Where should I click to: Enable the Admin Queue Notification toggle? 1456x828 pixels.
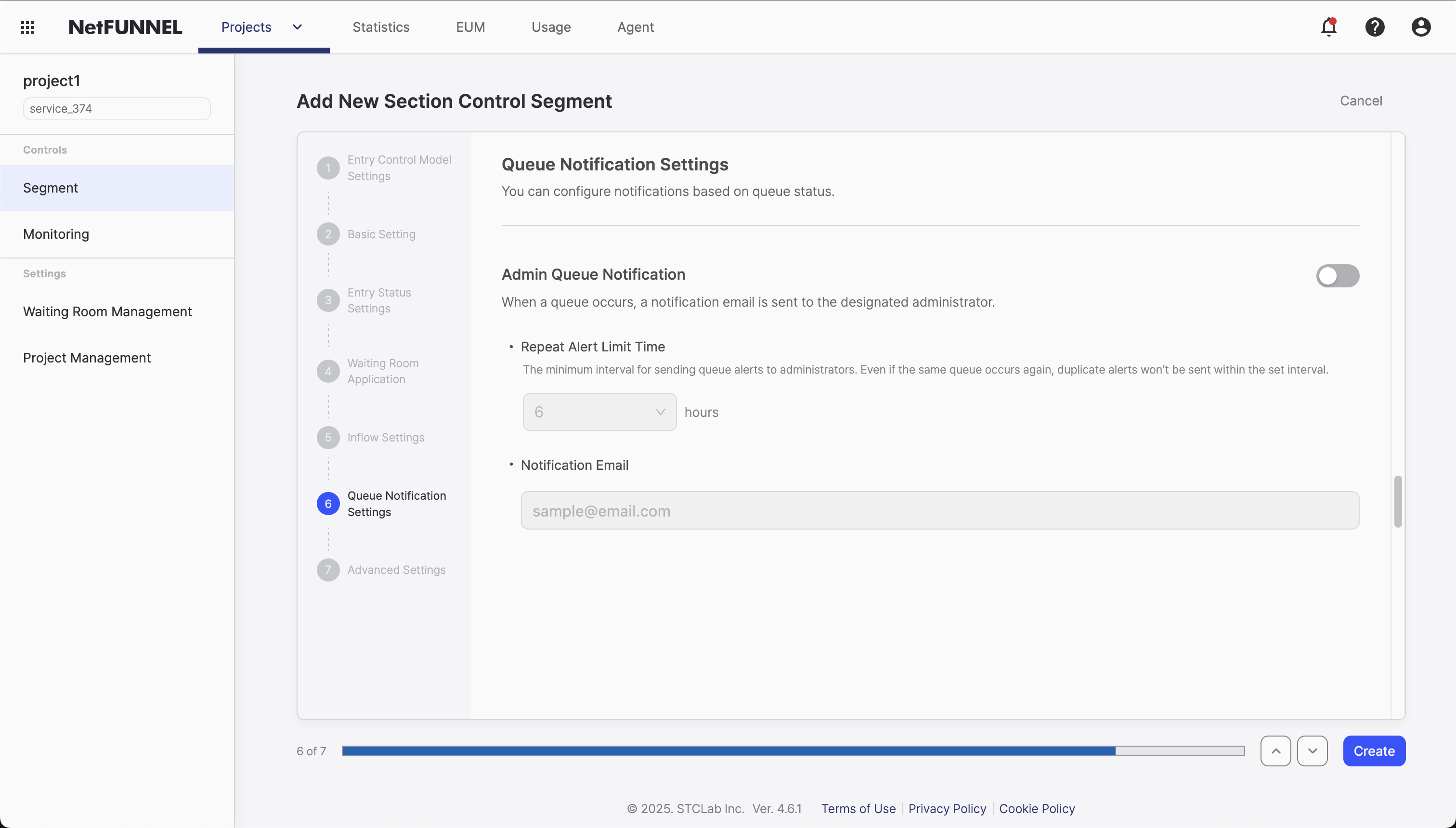[x=1337, y=276]
